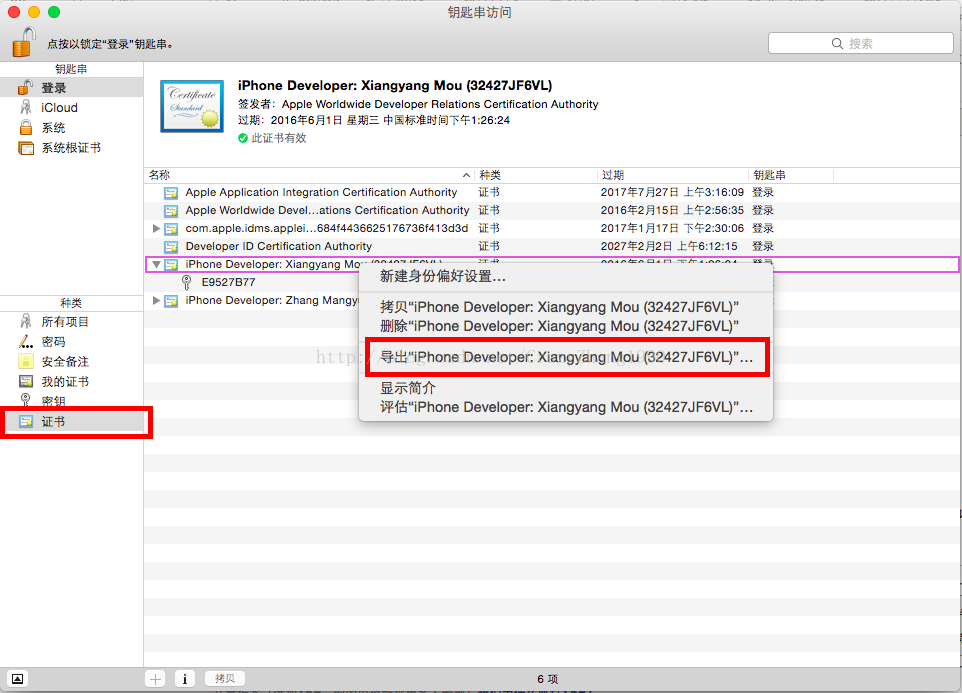The width and height of the screenshot is (962, 693).
Task: Choose 拷贝 iPhone Developer: Xiangyang Mou menu item
Action: [566, 307]
